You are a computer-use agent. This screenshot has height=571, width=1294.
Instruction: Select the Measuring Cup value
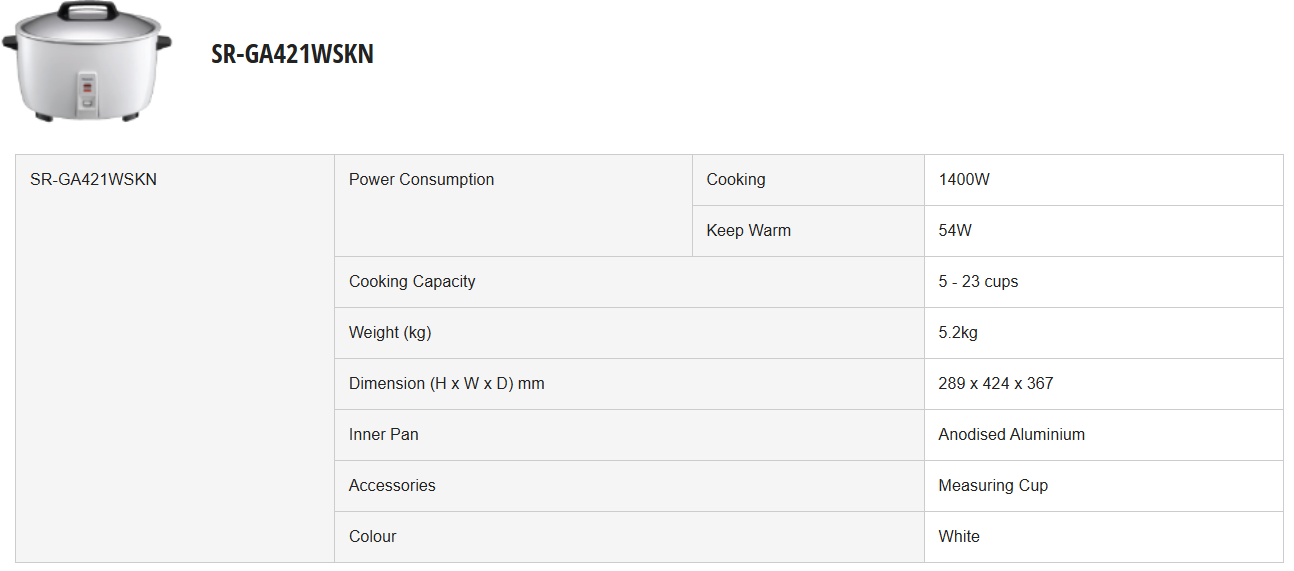click(993, 486)
